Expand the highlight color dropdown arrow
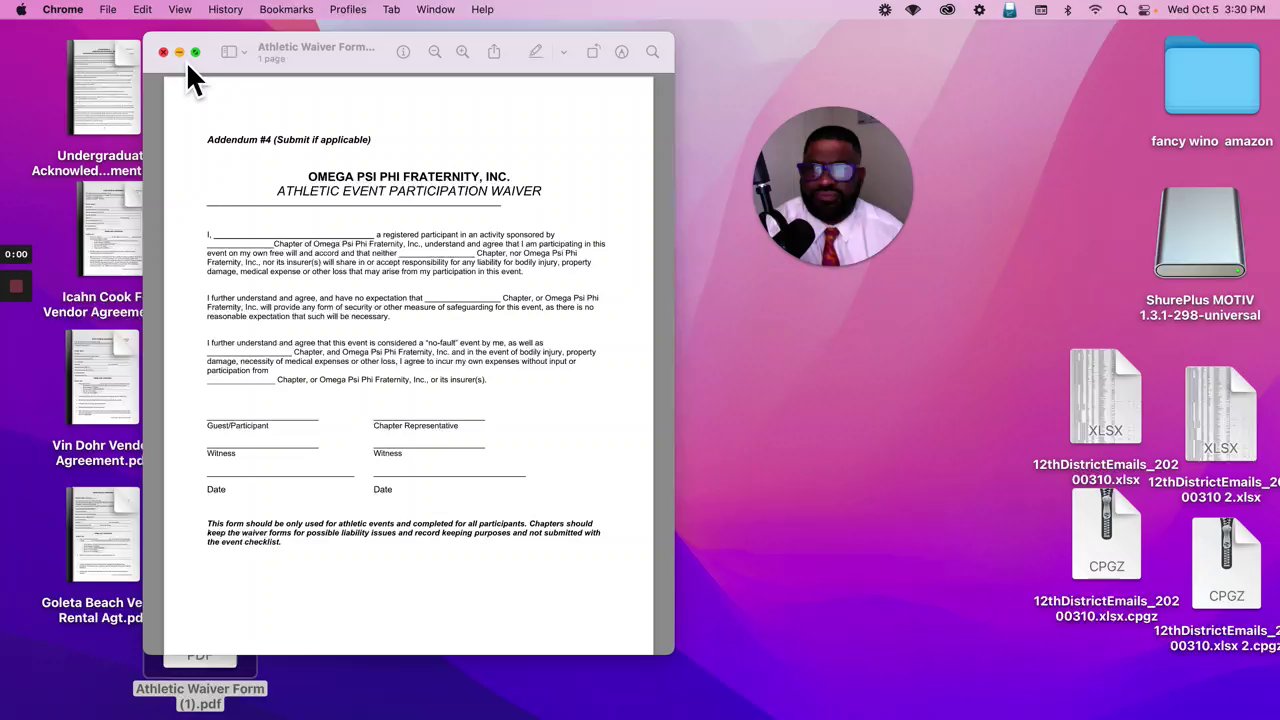Screen dimensions: 1280x720 click(563, 52)
